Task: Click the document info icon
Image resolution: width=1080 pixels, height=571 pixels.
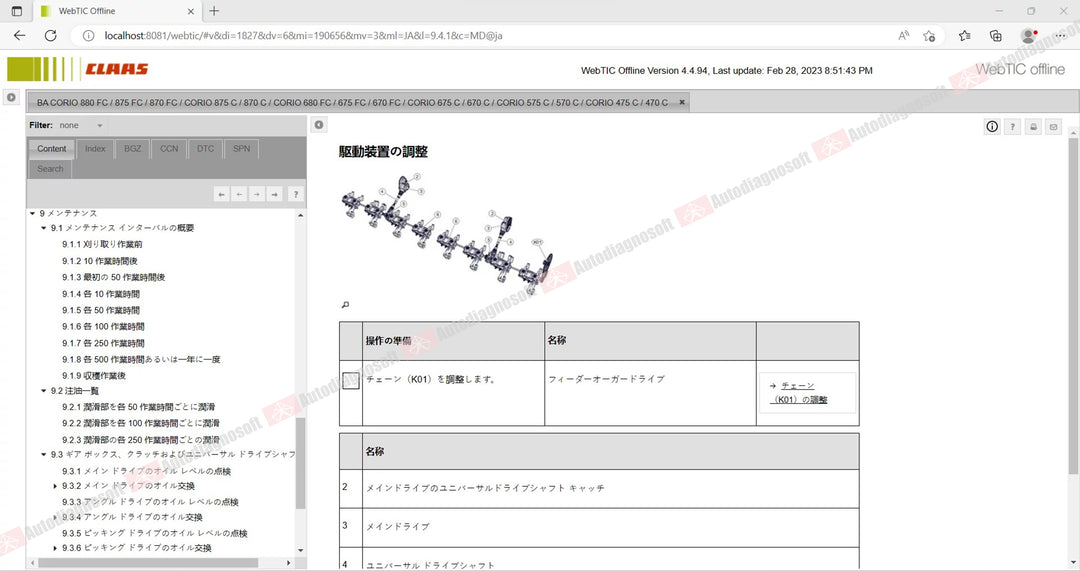Action: pyautogui.click(x=992, y=127)
